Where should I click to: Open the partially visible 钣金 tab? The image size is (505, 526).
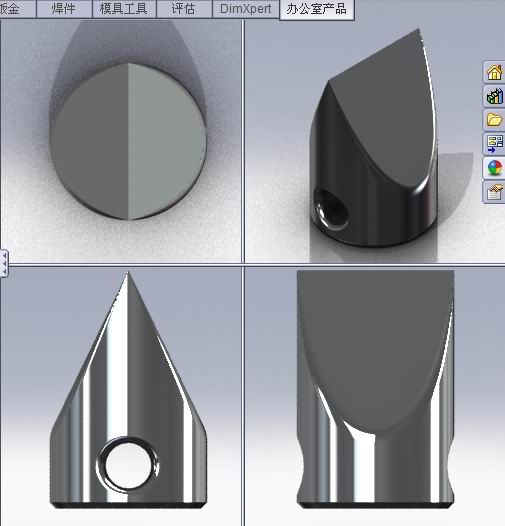click(x=17, y=9)
